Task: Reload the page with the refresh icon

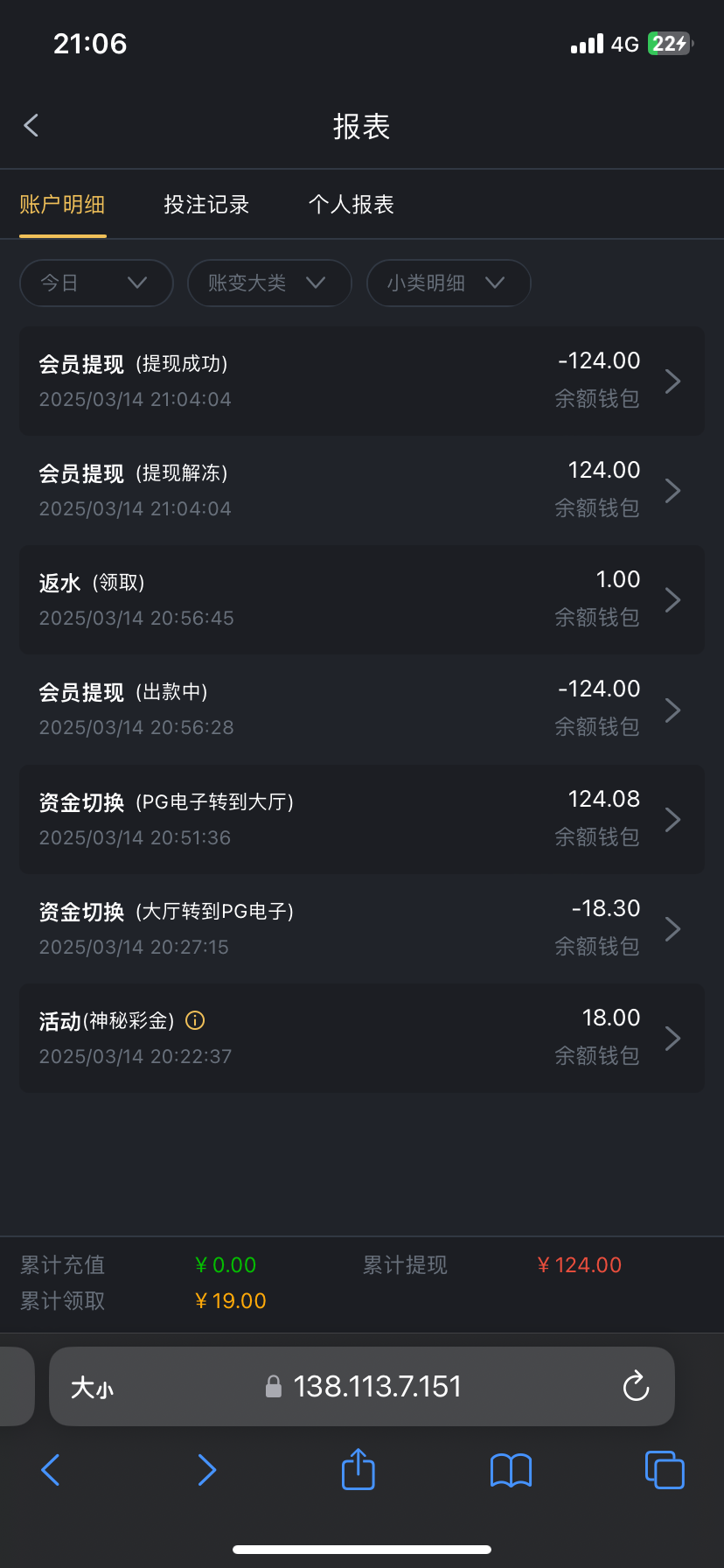Action: [636, 1386]
